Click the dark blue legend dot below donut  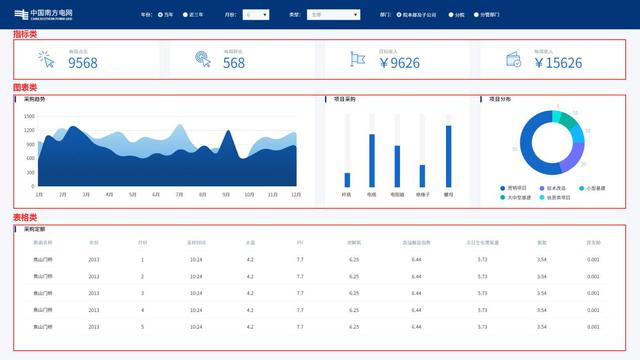pyautogui.click(x=502, y=188)
